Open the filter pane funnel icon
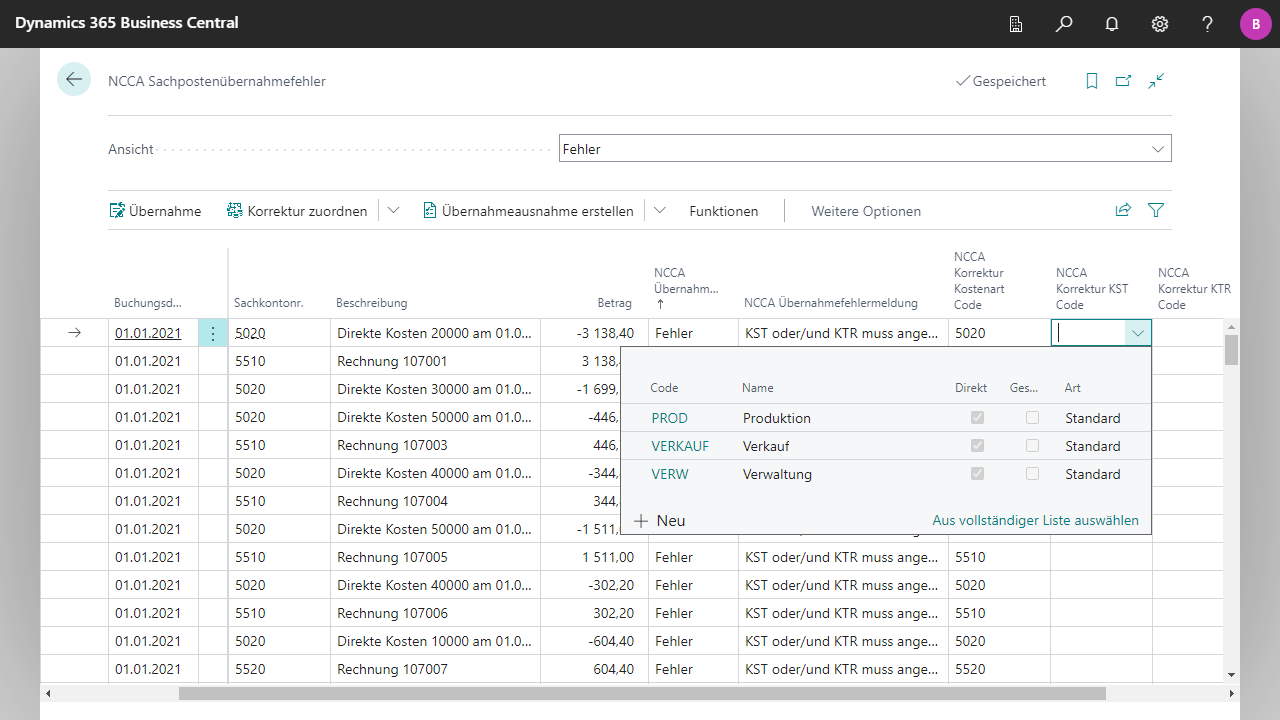 (x=1156, y=210)
